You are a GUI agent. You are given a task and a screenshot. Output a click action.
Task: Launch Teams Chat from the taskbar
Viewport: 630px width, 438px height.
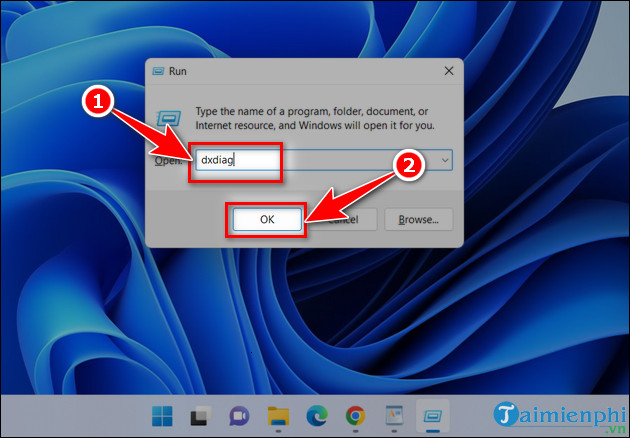pos(240,415)
